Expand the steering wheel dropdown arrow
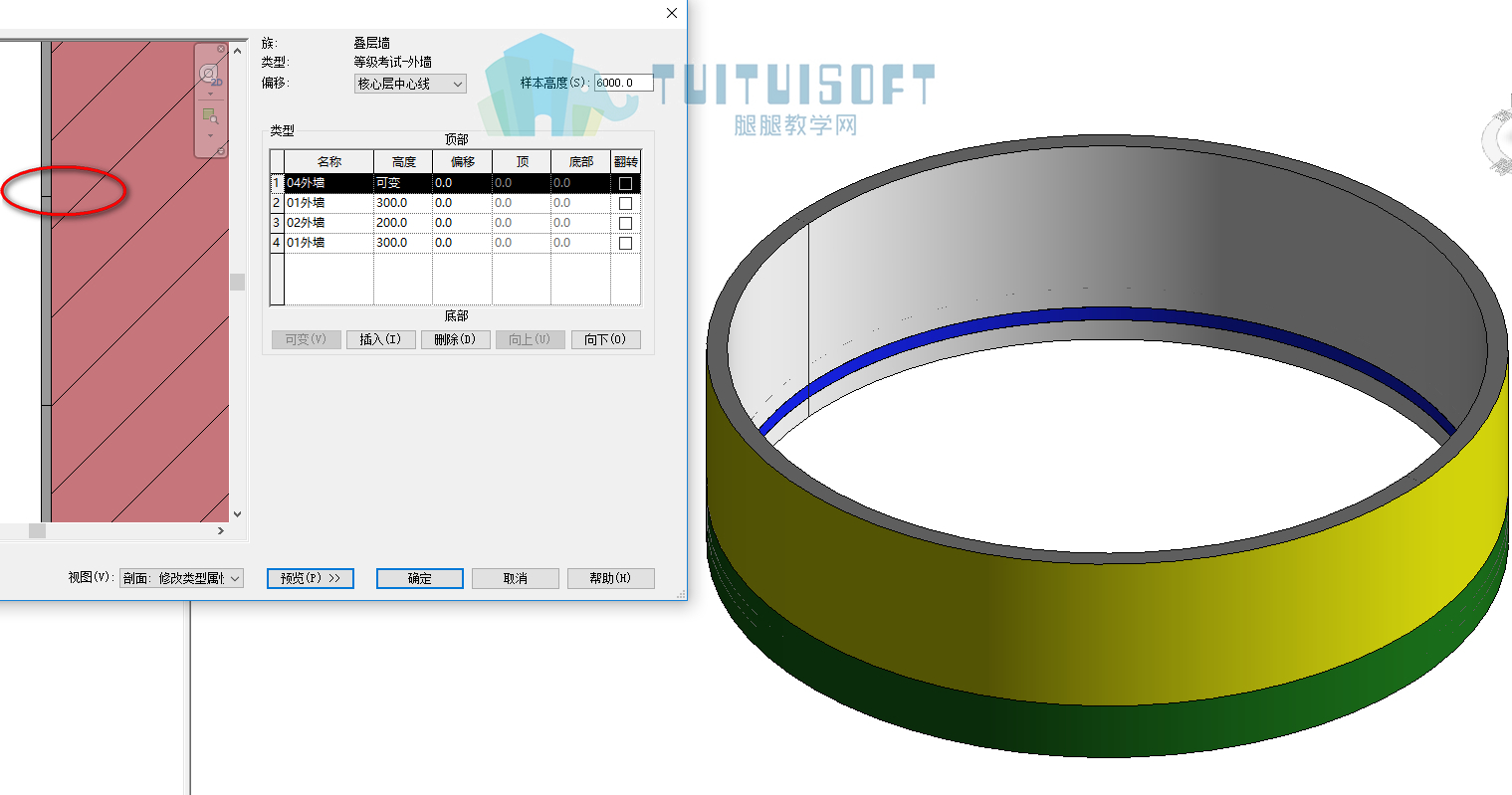1512x795 pixels. click(x=210, y=94)
